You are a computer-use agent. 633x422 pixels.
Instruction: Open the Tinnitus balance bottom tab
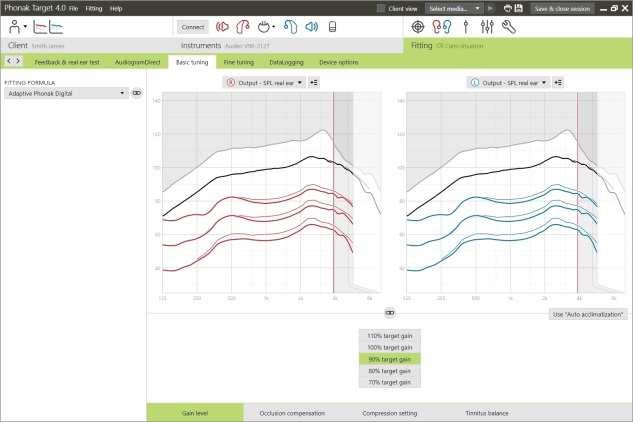pyautogui.click(x=487, y=413)
